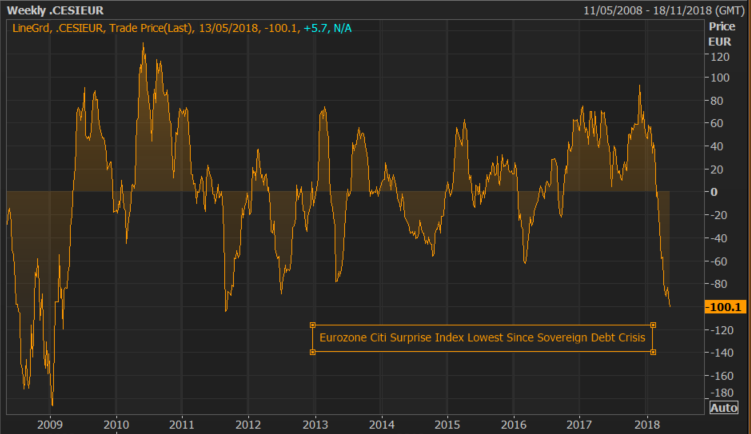This screenshot has height=434, width=751.
Task: Click the -180 y-axis label
Action: tap(721, 393)
